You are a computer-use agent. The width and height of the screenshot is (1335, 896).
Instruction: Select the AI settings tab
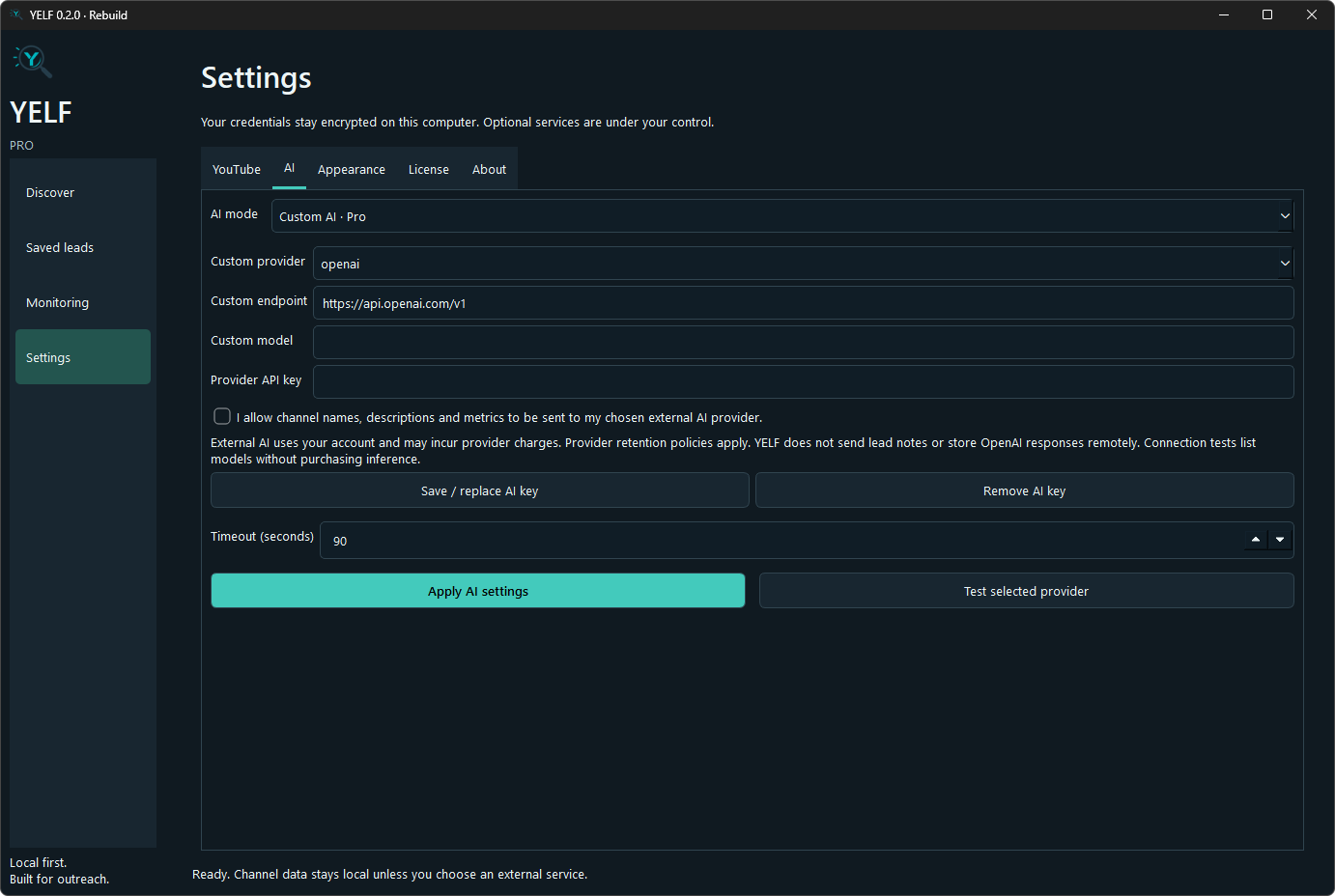pyautogui.click(x=289, y=168)
